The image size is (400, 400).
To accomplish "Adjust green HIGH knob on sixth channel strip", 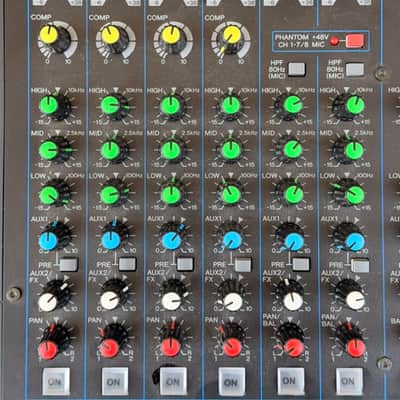I will 355,105.
